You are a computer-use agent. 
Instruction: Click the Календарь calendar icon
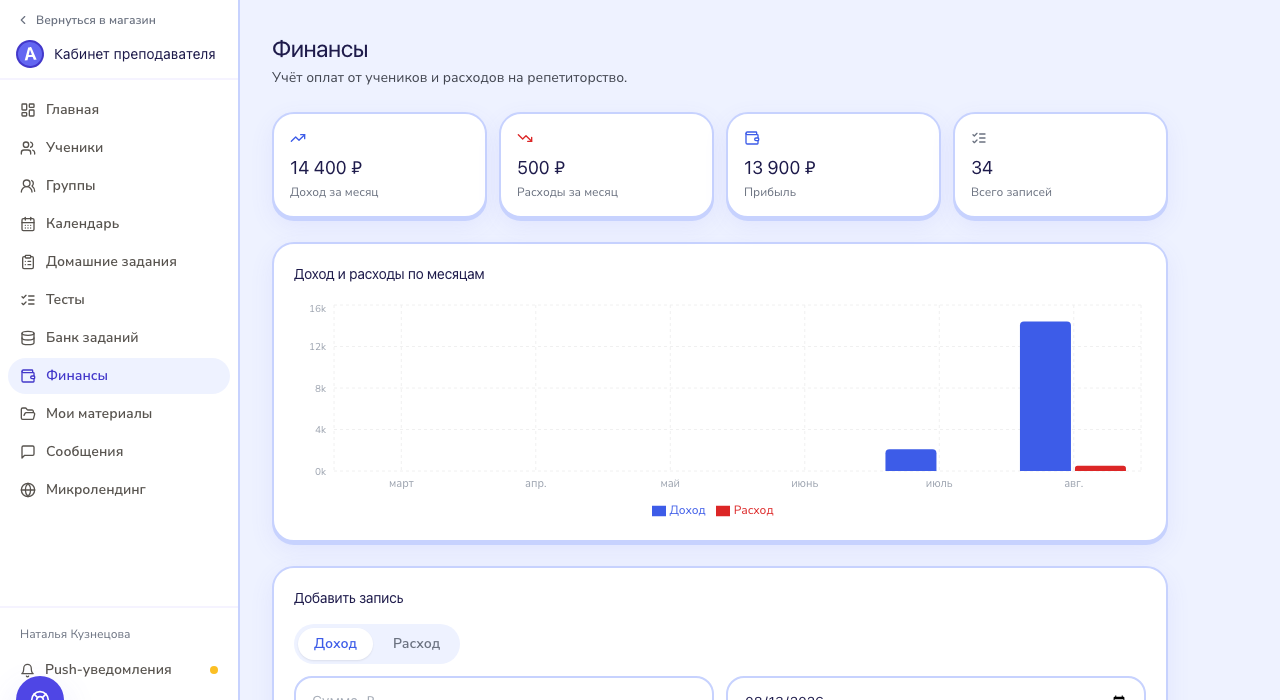click(x=28, y=224)
